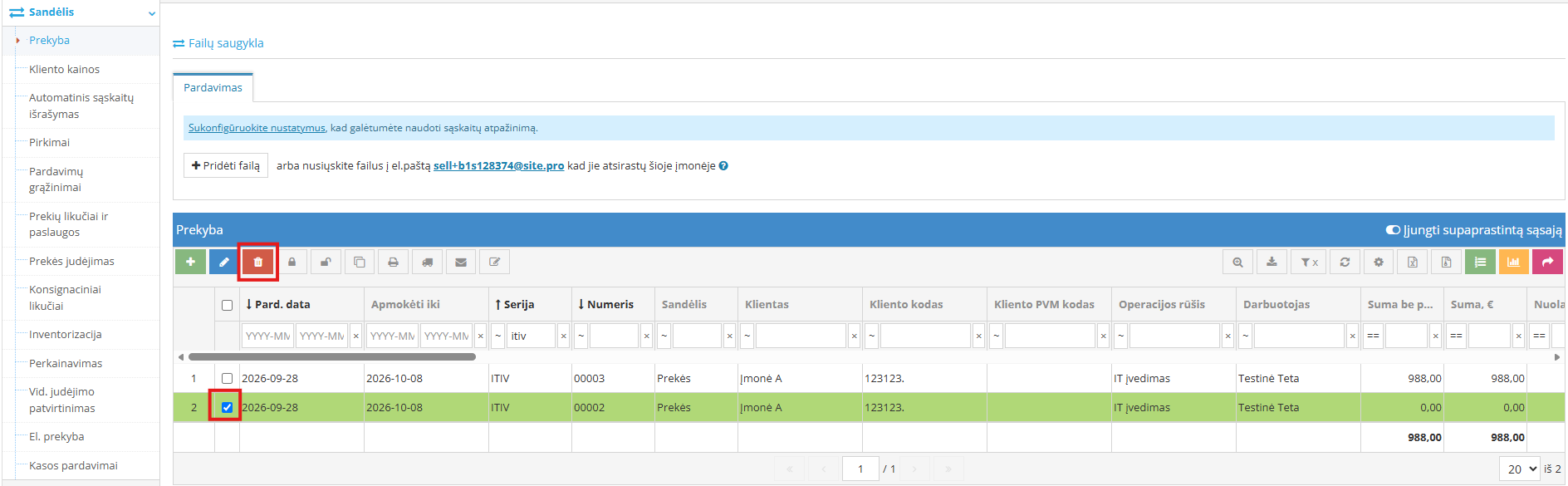
Task: Clear the Serija 'itiv' filter with its X
Action: click(564, 336)
